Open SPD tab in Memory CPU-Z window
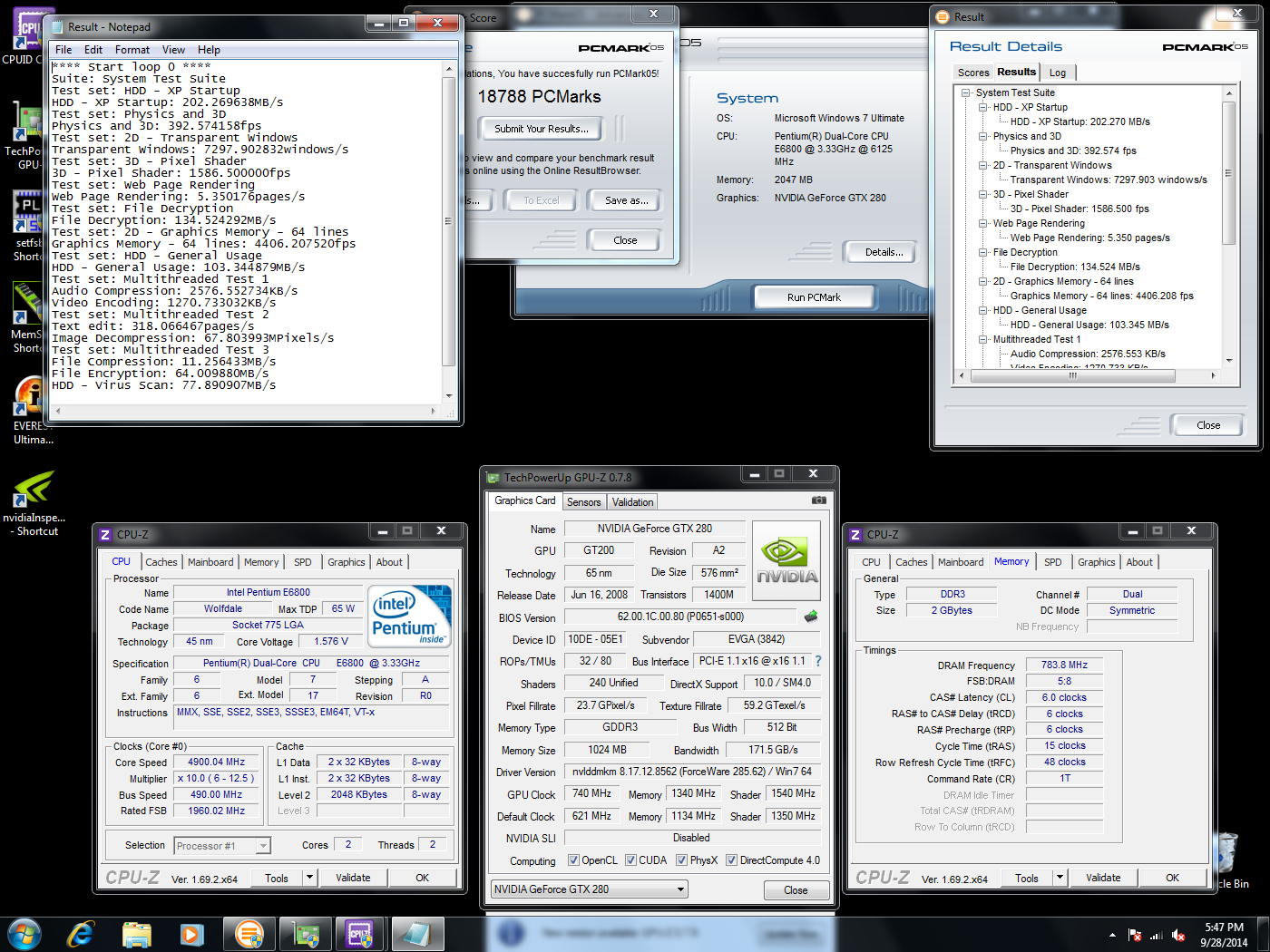Screen dimensions: 1270x952 pos(1052,562)
